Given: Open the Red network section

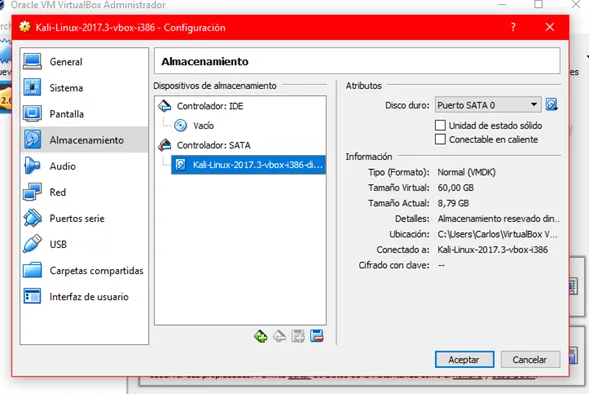Looking at the screenshot, I should click(84, 192).
